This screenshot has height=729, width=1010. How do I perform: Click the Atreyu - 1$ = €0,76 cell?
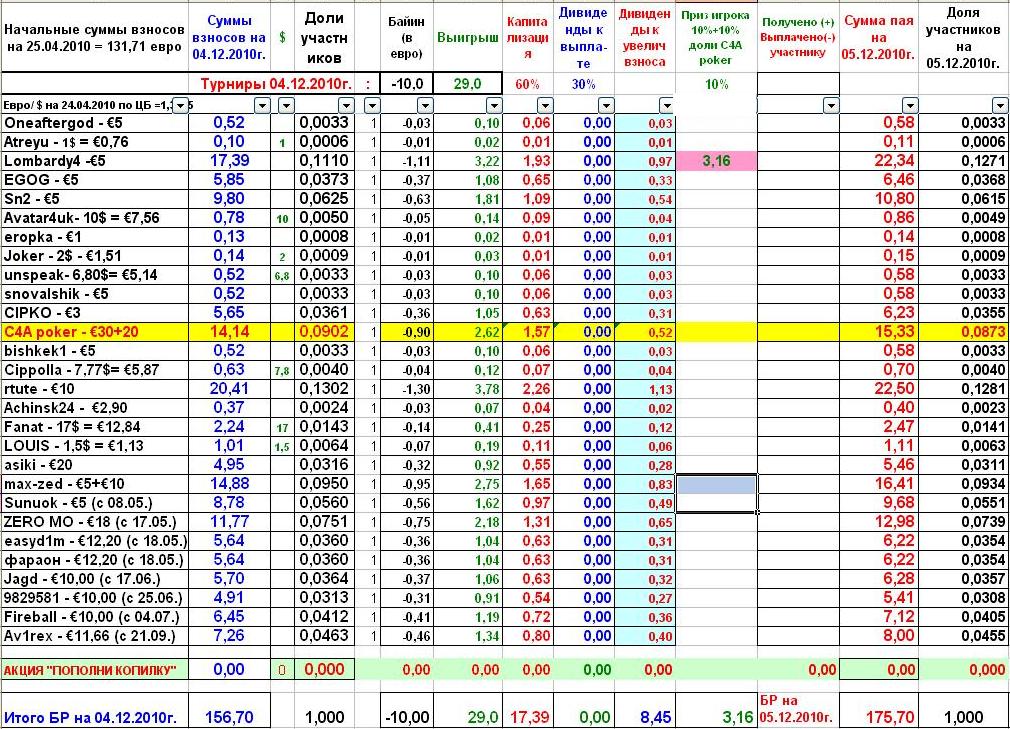tap(95, 142)
